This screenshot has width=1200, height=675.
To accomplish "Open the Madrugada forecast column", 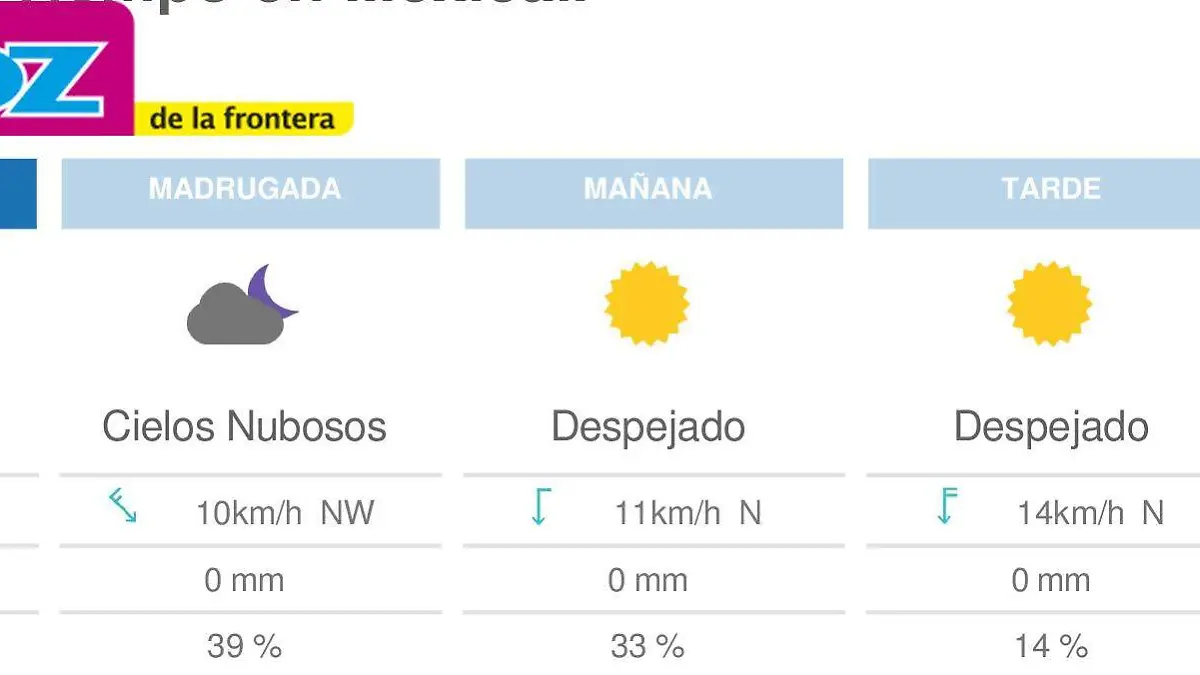I will tap(250, 192).
